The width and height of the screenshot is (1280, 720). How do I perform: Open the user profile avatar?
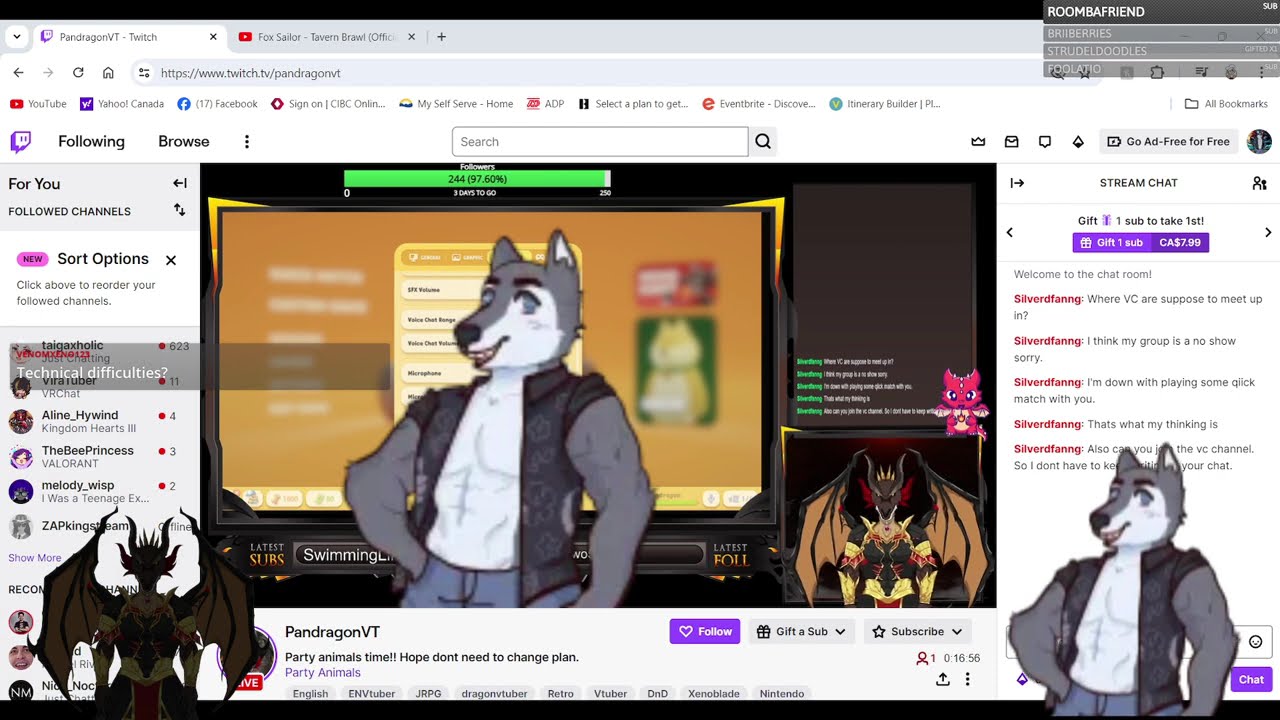point(1259,141)
